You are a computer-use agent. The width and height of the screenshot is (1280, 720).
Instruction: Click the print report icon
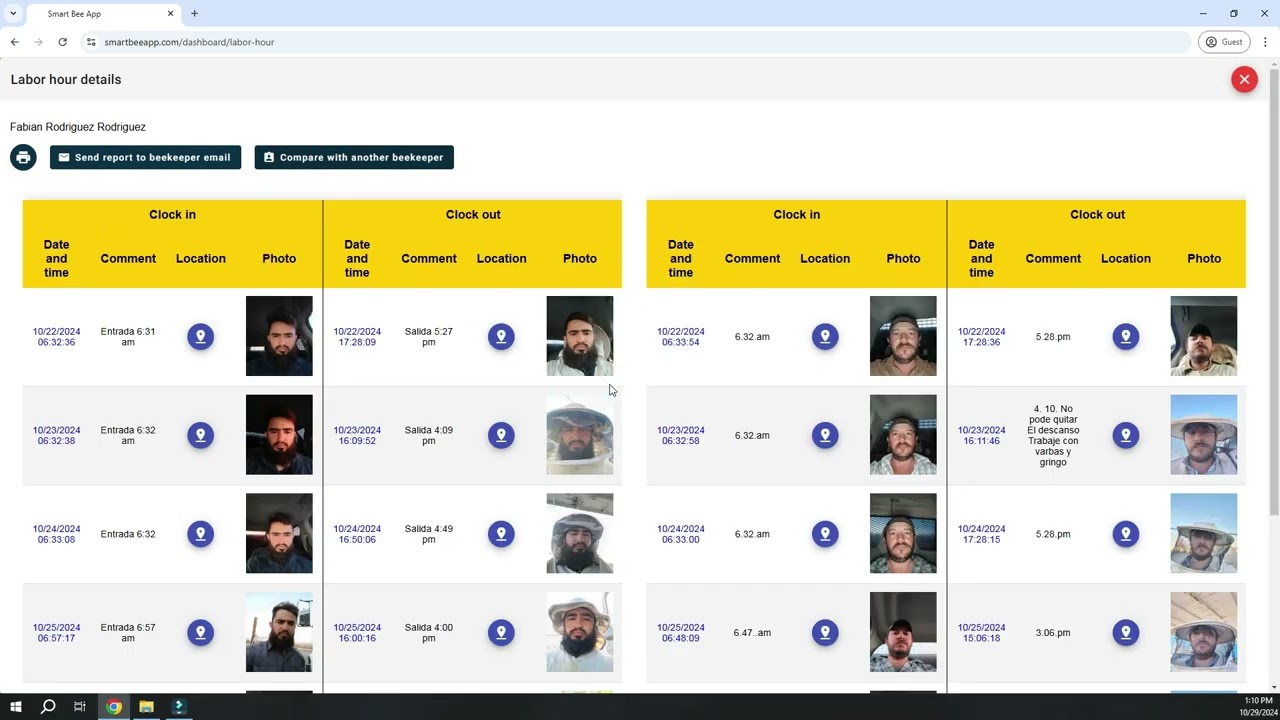coord(23,157)
